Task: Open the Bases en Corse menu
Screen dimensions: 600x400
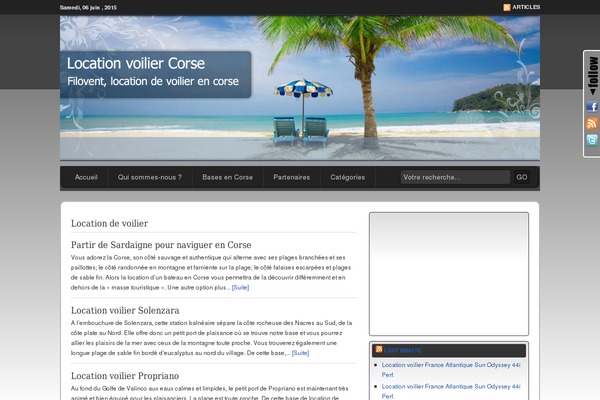Action: pyautogui.click(x=227, y=177)
